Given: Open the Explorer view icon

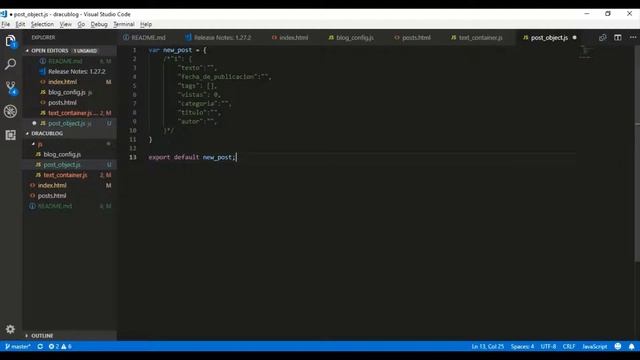Looking at the screenshot, I should [11, 41].
